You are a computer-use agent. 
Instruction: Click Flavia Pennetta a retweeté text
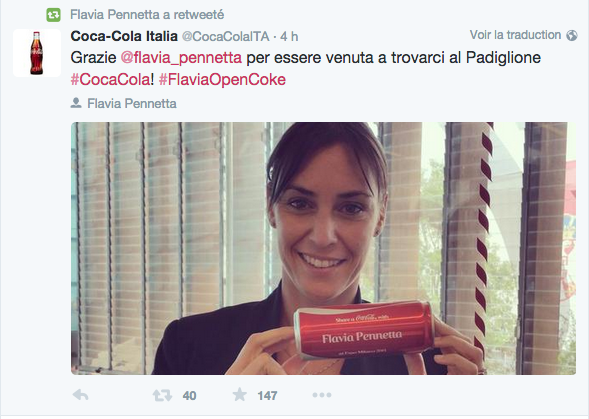click(x=147, y=15)
